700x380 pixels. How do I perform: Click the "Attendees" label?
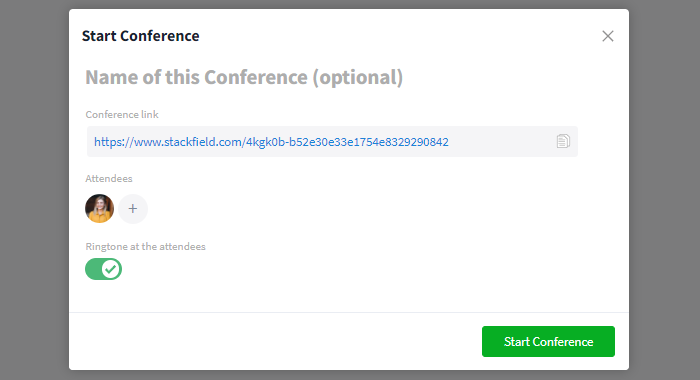109,179
